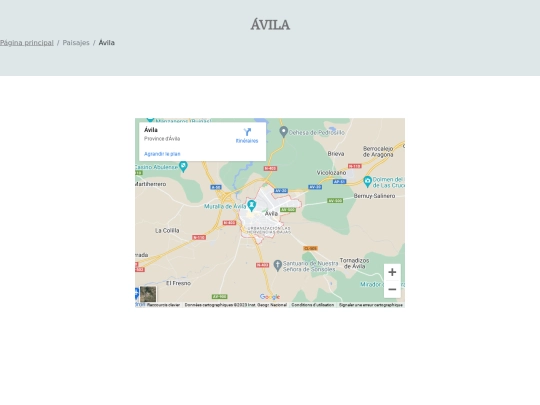
Task: Click the ÁVILA page heading
Action: (270, 25)
